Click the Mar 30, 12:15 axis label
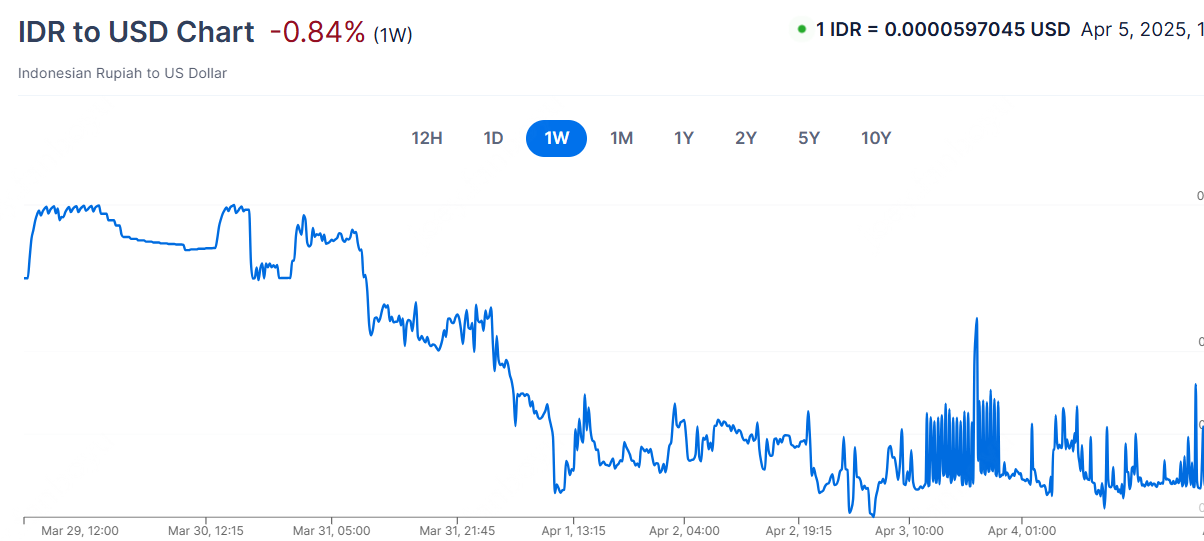The image size is (1204, 541). tap(206, 530)
